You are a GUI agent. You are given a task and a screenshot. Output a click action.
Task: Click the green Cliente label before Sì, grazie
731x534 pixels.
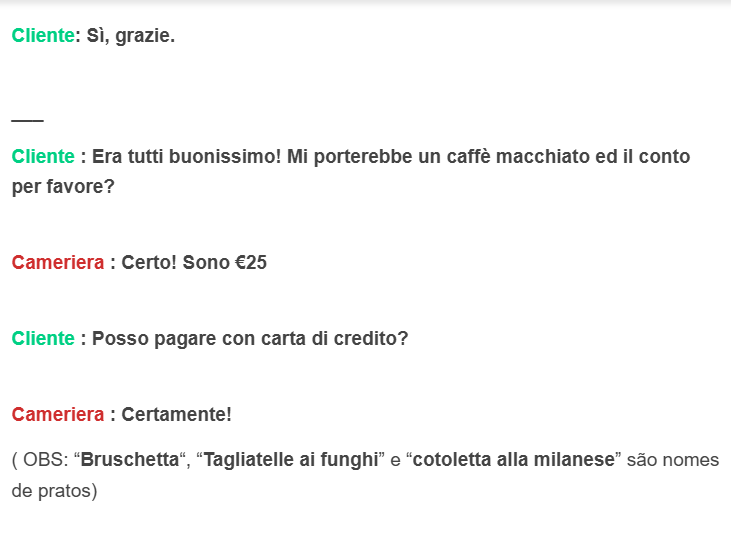(x=43, y=35)
